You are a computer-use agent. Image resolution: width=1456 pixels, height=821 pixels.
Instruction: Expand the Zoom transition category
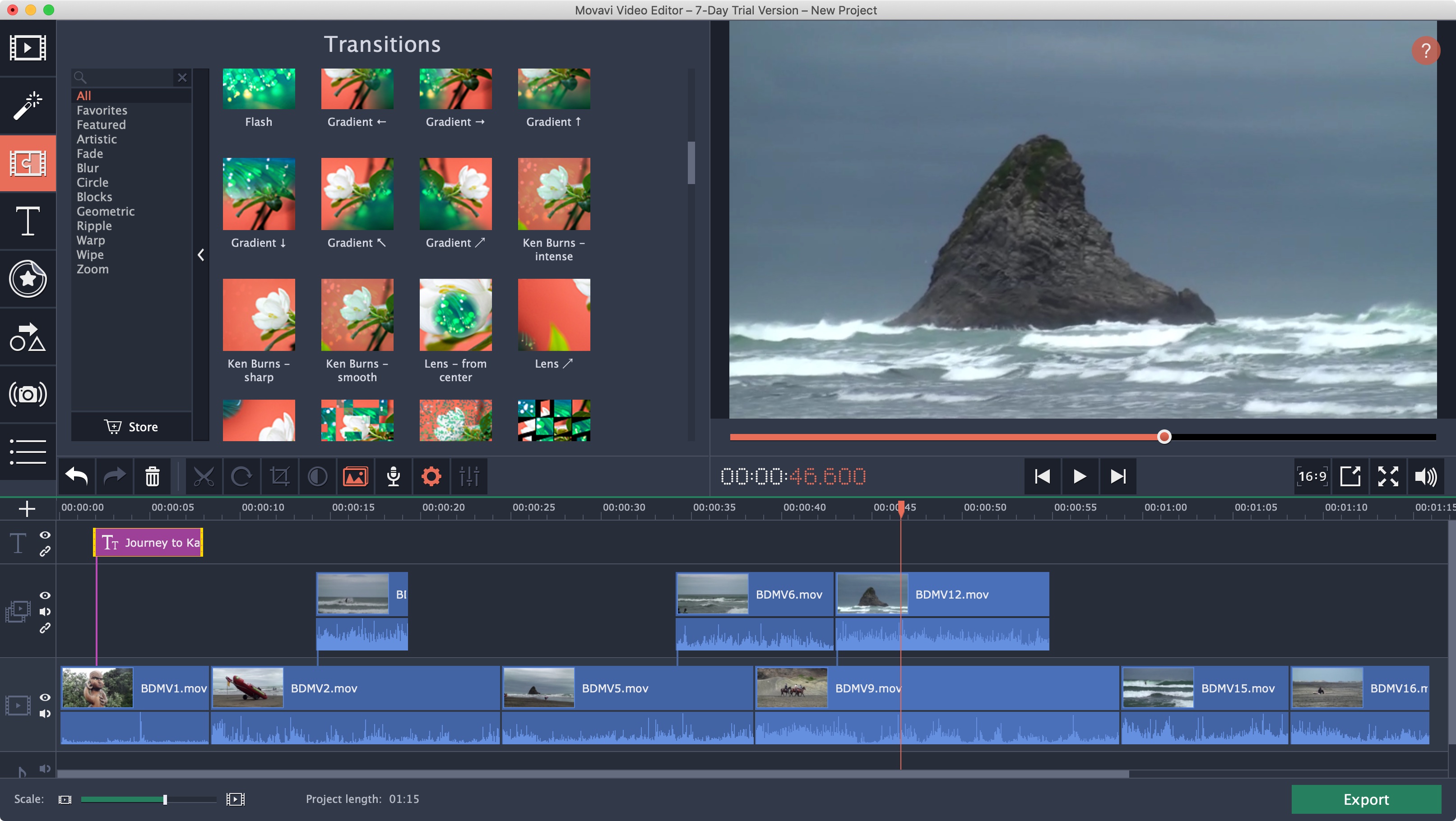(x=92, y=269)
